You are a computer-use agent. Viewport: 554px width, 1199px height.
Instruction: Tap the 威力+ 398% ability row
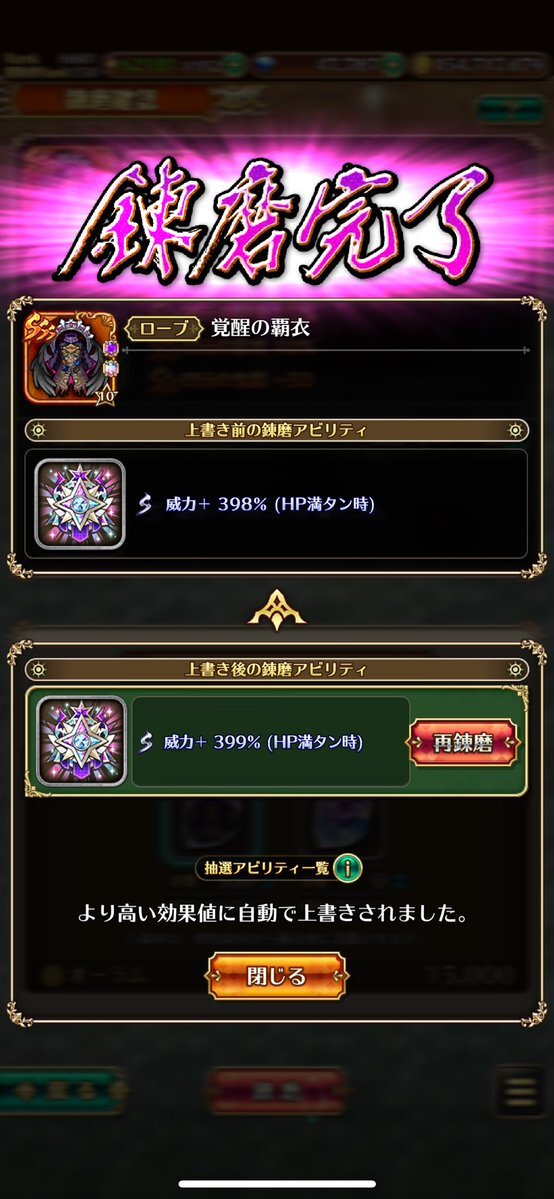pos(276,503)
